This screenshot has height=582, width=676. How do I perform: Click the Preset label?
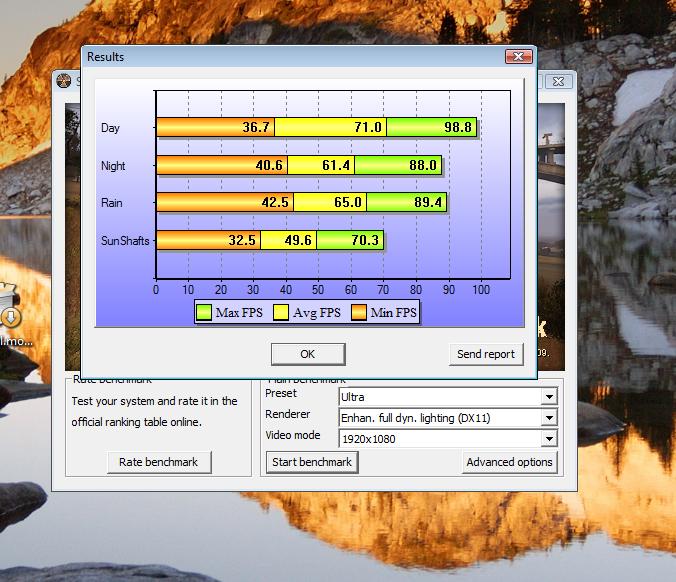pyautogui.click(x=281, y=393)
